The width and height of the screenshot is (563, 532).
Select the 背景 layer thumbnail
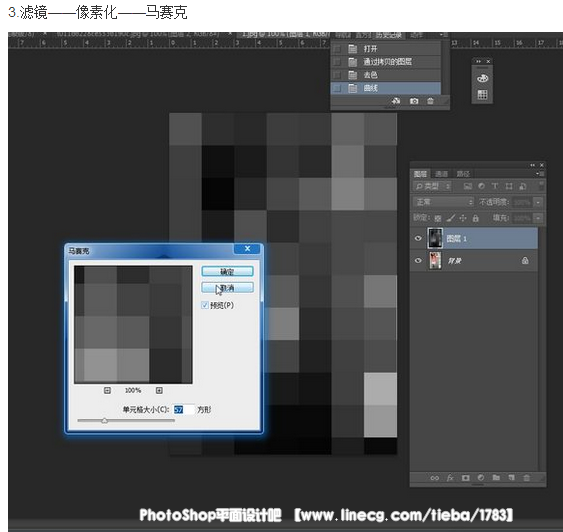(x=435, y=260)
